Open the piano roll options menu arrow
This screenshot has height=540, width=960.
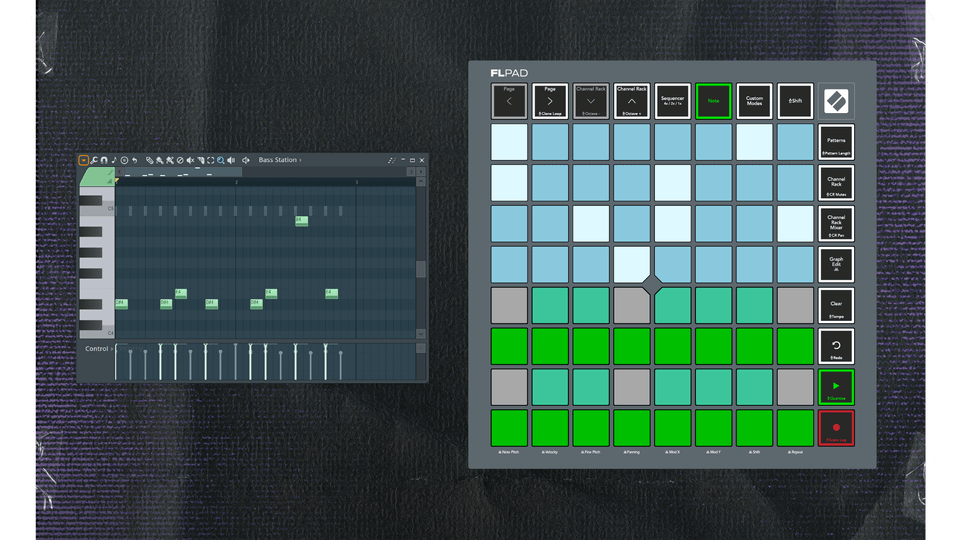click(x=84, y=160)
